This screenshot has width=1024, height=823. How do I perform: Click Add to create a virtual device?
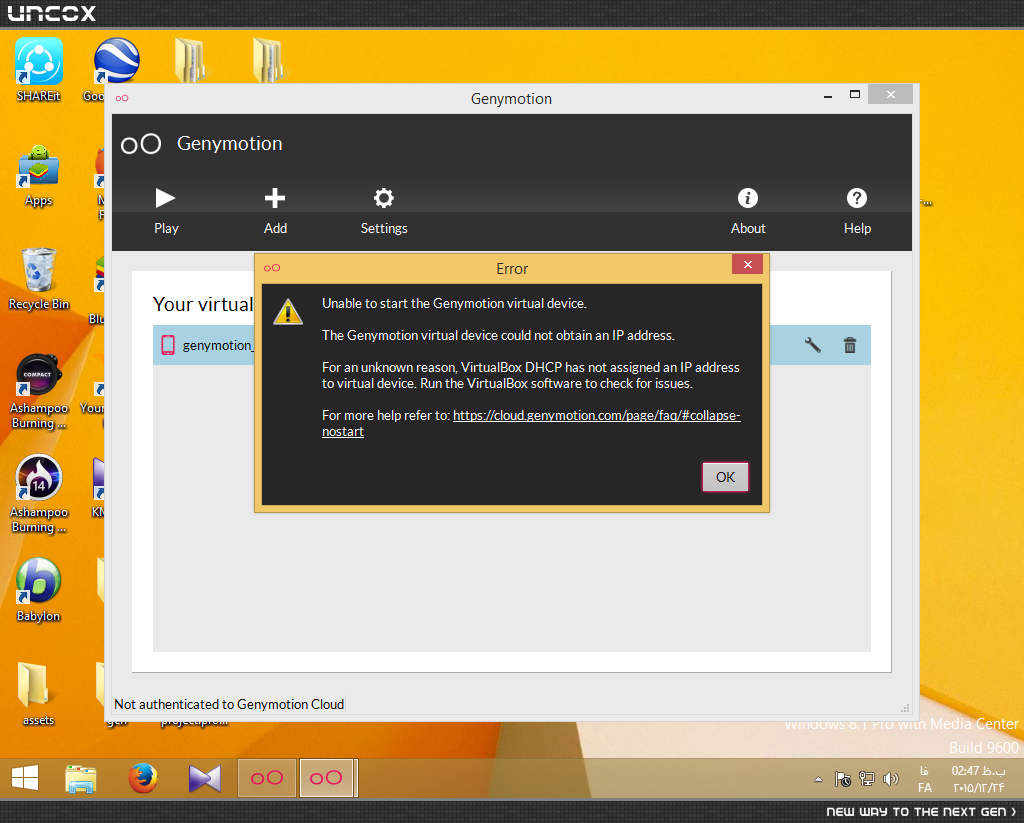pyautogui.click(x=275, y=210)
